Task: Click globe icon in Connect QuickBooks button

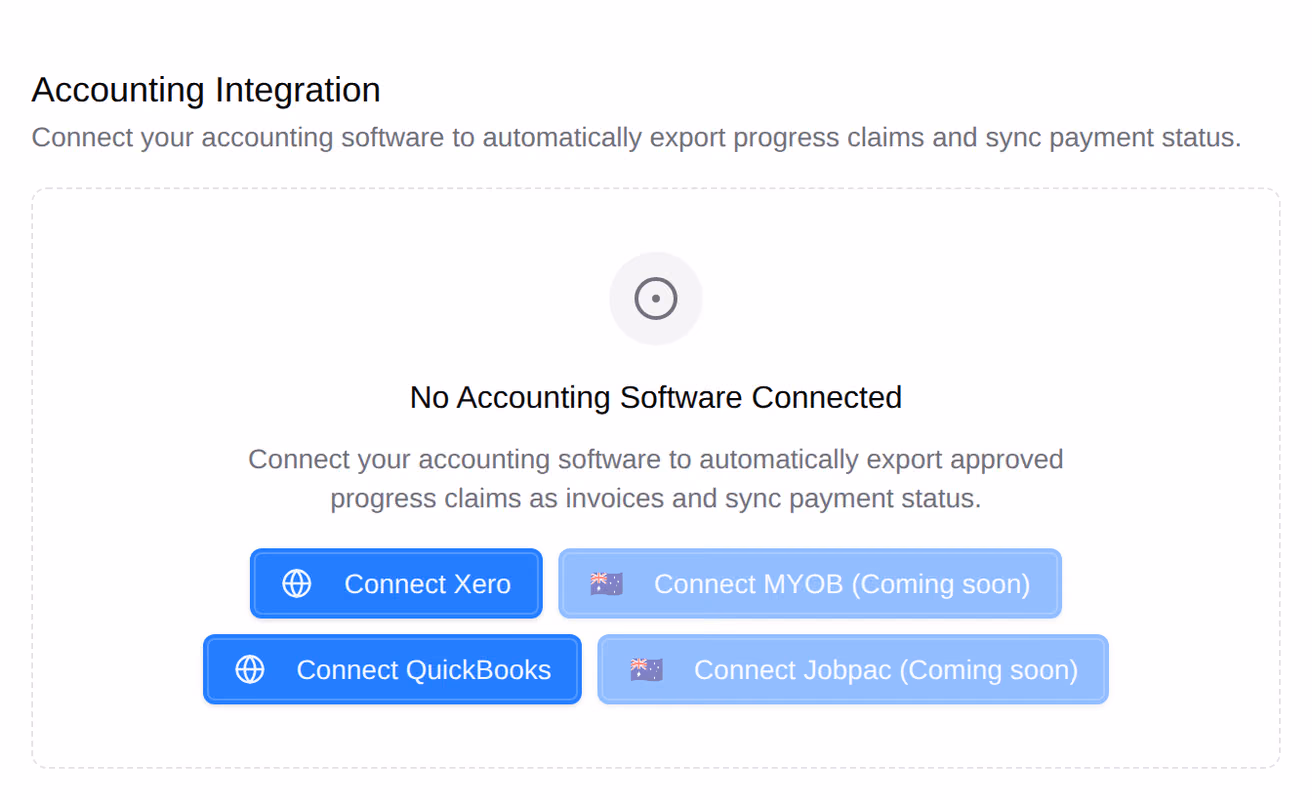Action: [x=250, y=670]
